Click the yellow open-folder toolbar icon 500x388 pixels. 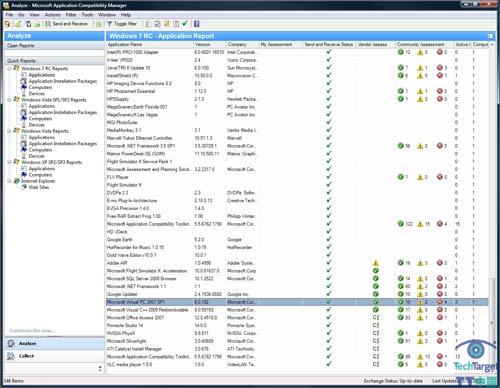tap(18, 24)
